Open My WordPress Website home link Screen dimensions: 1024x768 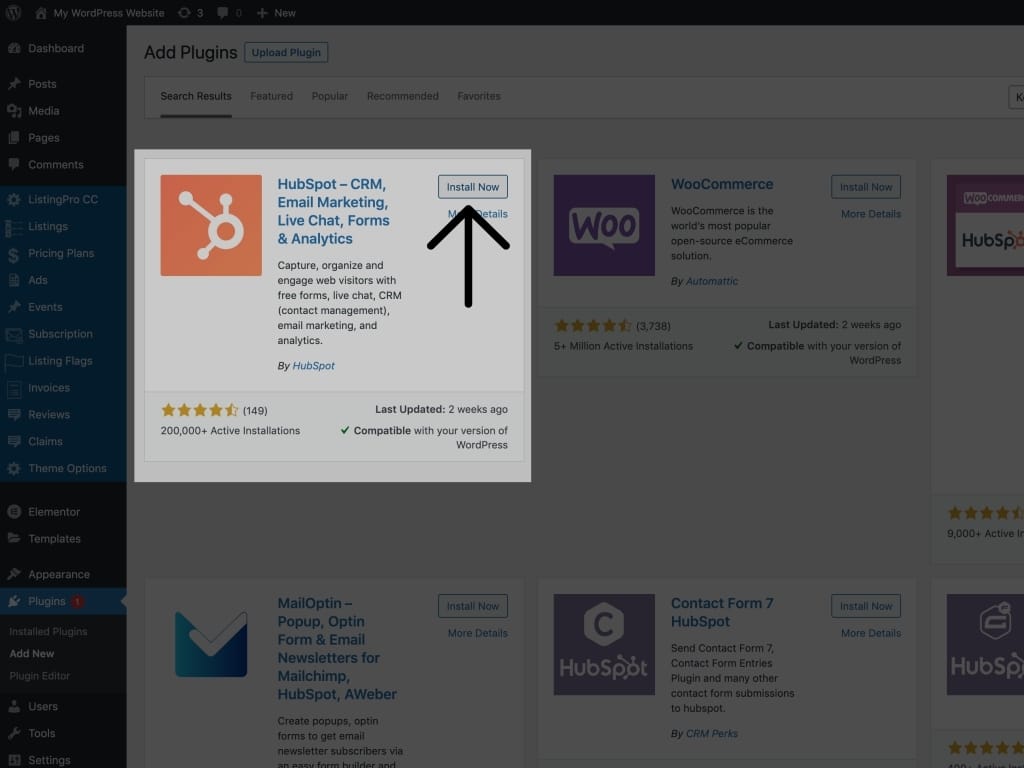[x=99, y=13]
